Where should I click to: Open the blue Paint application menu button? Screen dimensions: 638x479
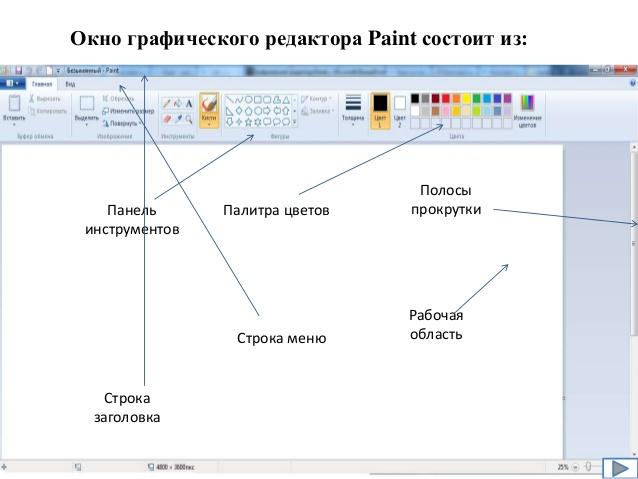[12, 83]
